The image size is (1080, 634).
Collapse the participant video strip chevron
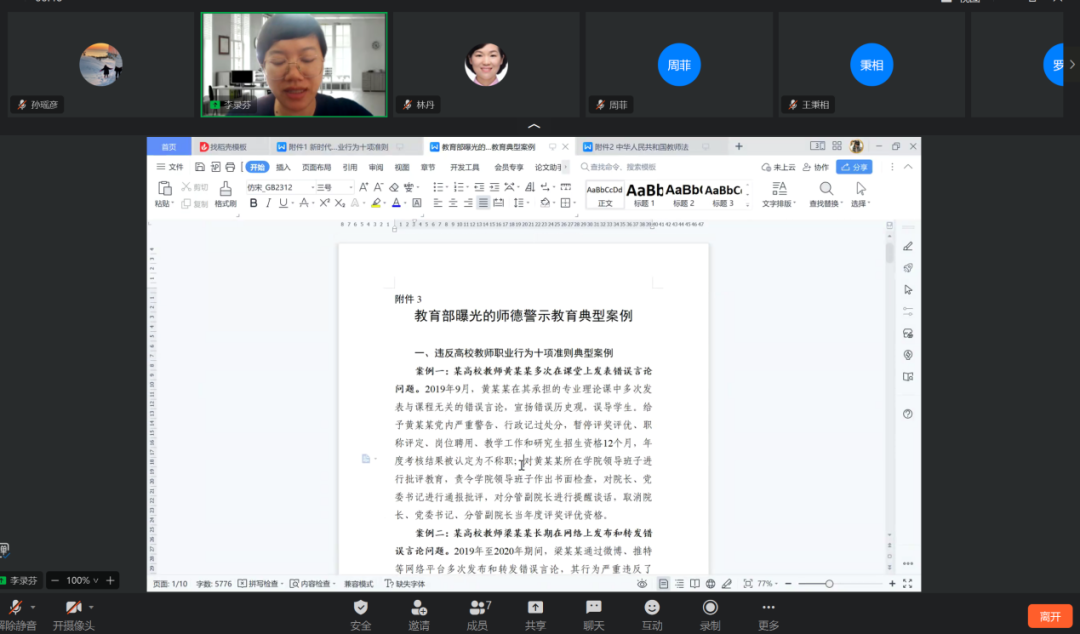(x=534, y=126)
